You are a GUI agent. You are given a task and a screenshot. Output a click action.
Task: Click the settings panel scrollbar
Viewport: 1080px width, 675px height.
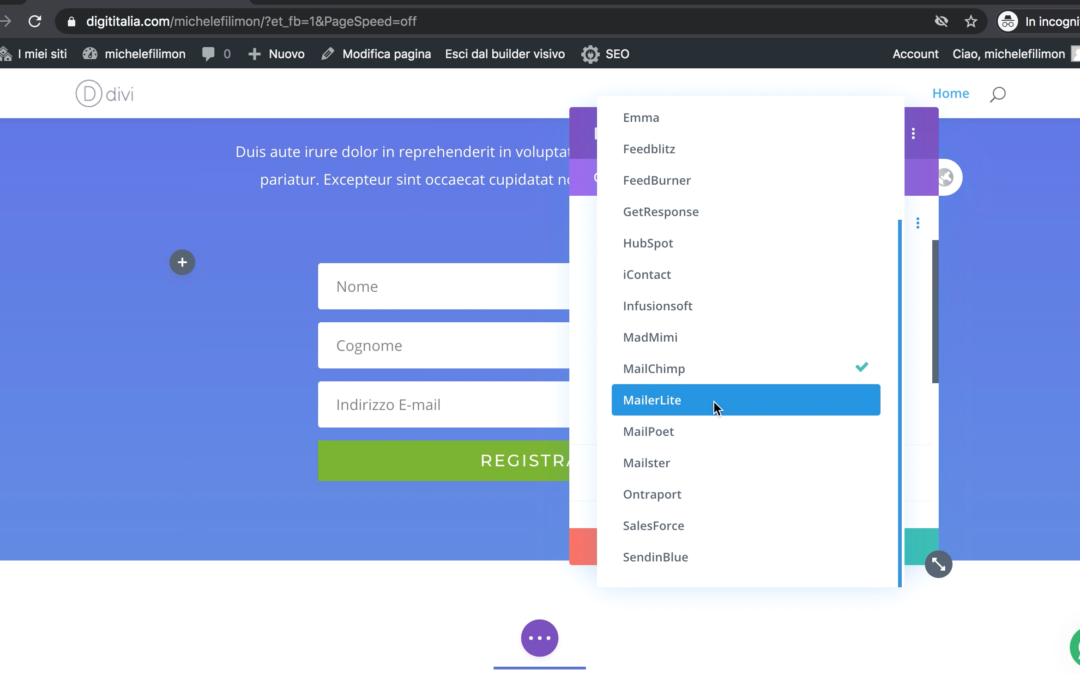tap(935, 311)
